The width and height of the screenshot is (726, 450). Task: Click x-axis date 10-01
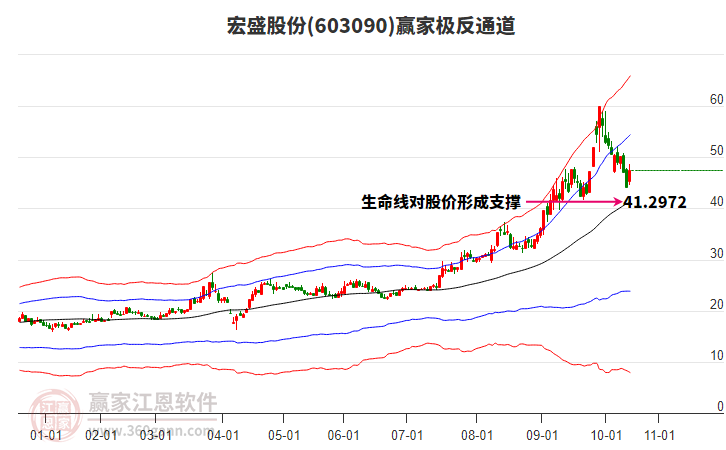click(606, 435)
